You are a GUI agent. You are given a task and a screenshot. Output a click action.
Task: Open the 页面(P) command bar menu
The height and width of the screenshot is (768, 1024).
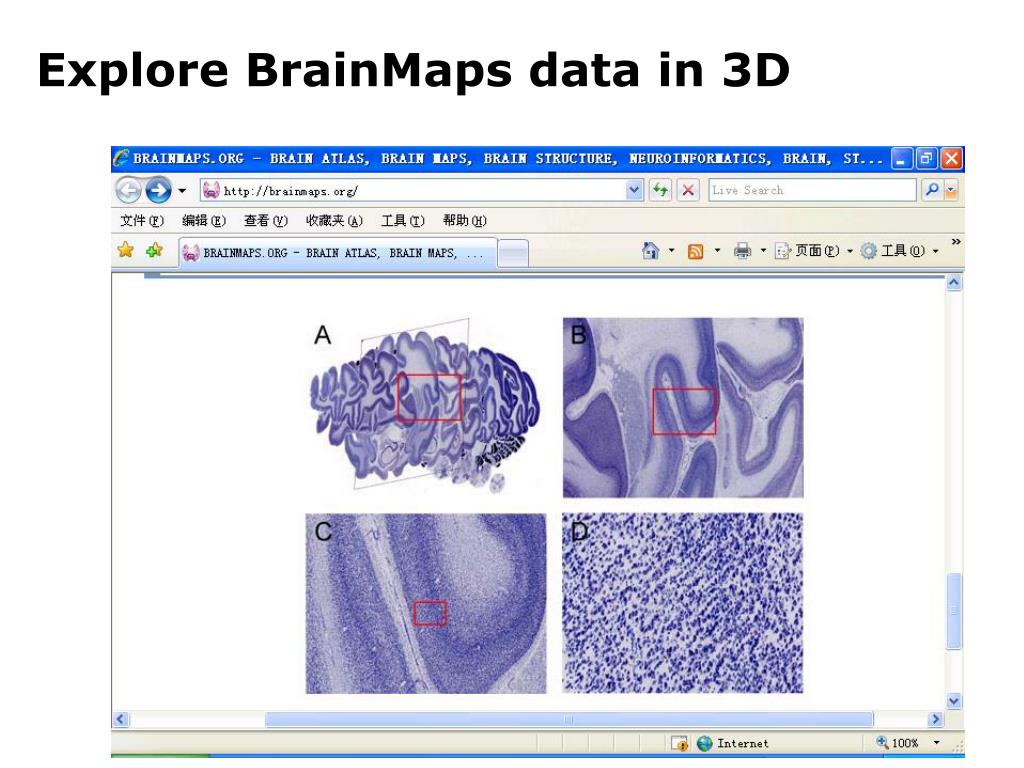click(814, 251)
